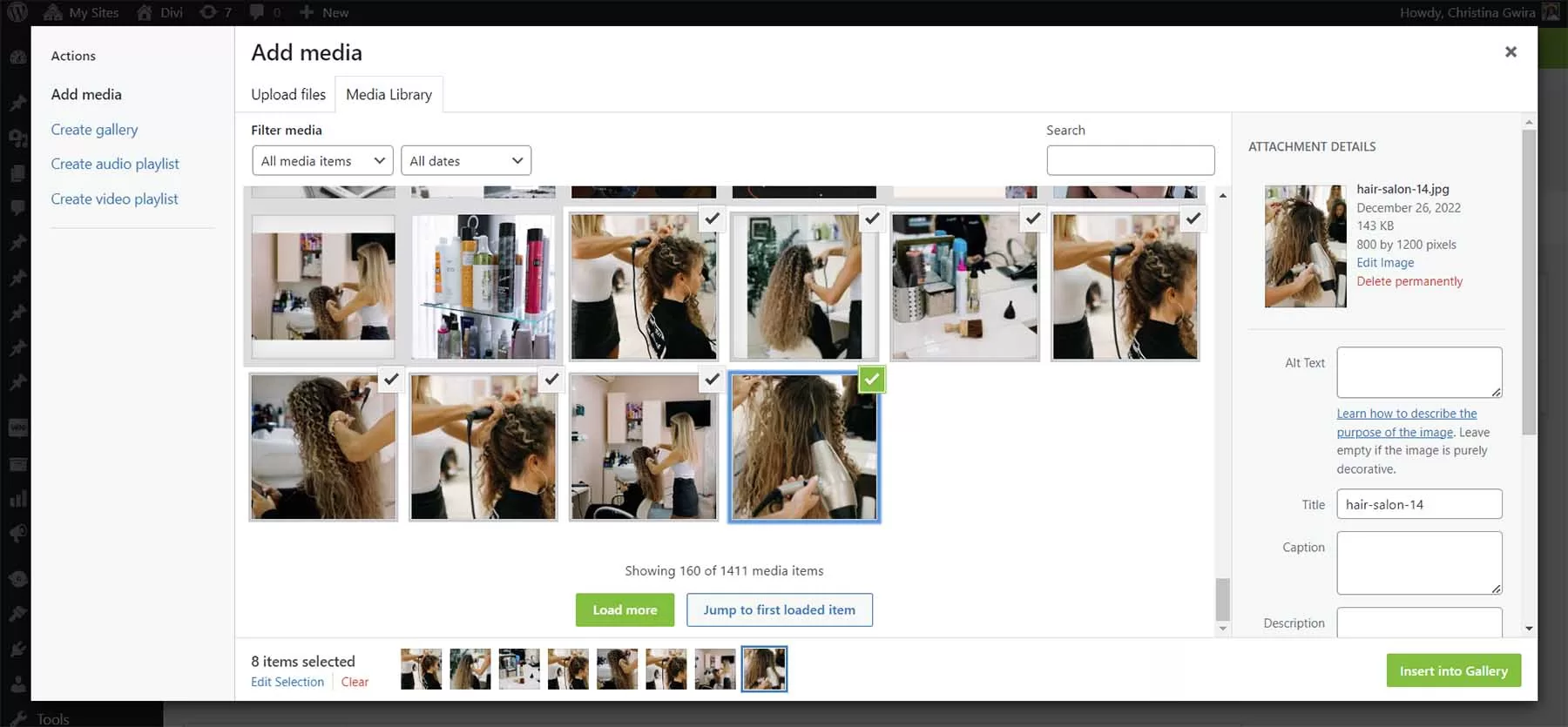This screenshot has width=1568, height=727.
Task: Close the Add media dialog with the X
Action: 1511,52
